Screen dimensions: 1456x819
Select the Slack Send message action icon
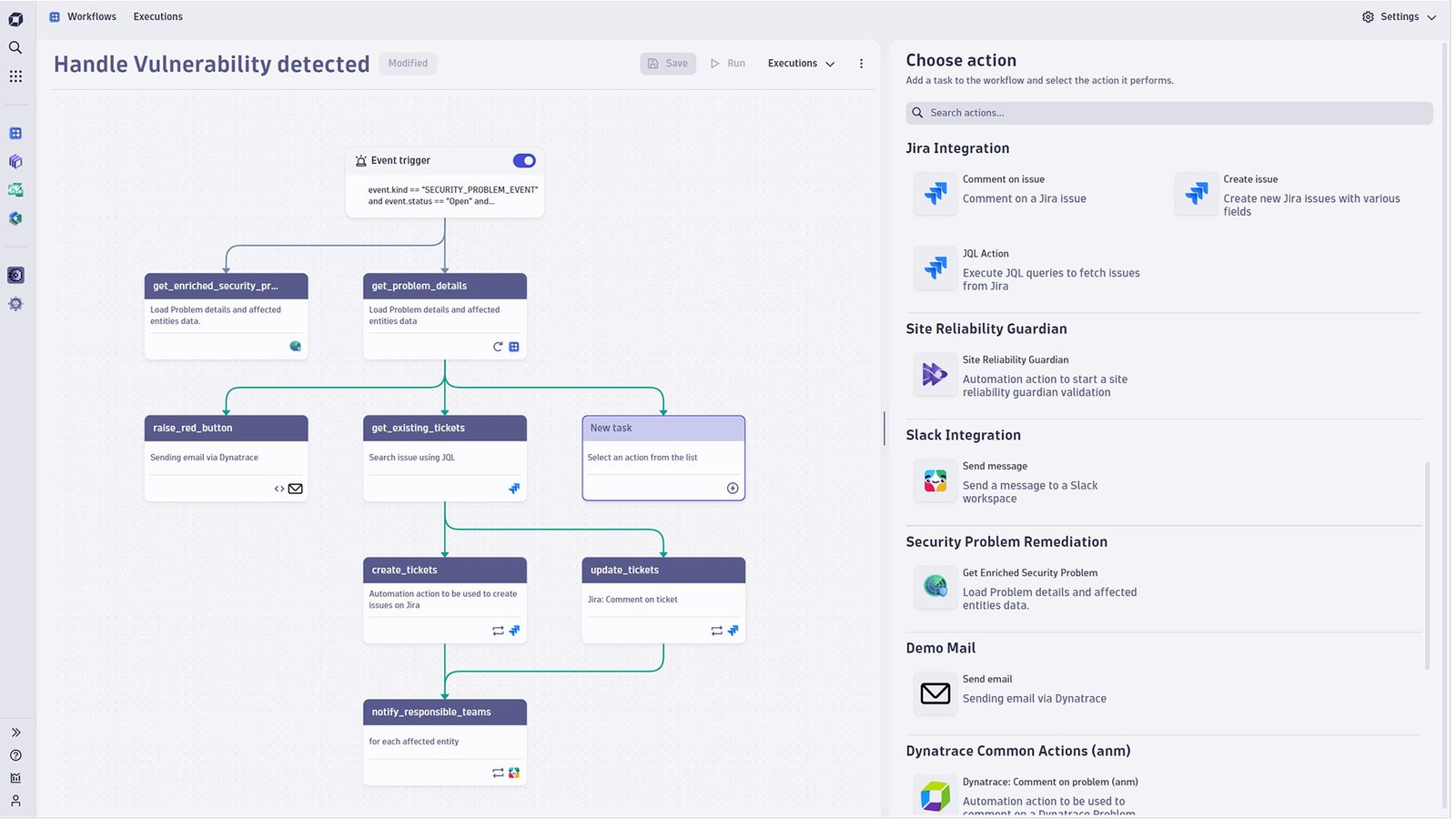[935, 480]
